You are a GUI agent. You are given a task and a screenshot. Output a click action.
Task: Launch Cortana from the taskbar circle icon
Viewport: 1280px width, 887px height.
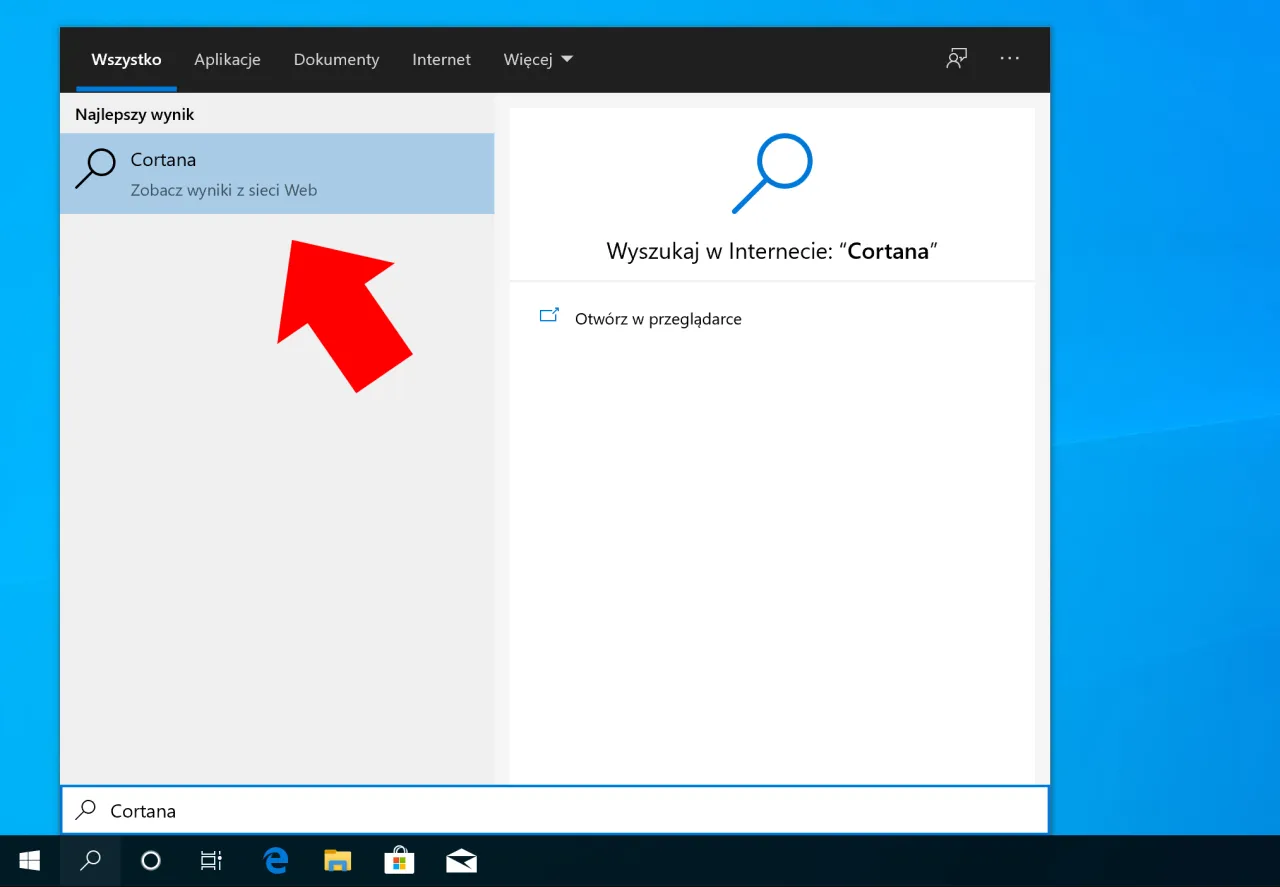tap(151, 861)
